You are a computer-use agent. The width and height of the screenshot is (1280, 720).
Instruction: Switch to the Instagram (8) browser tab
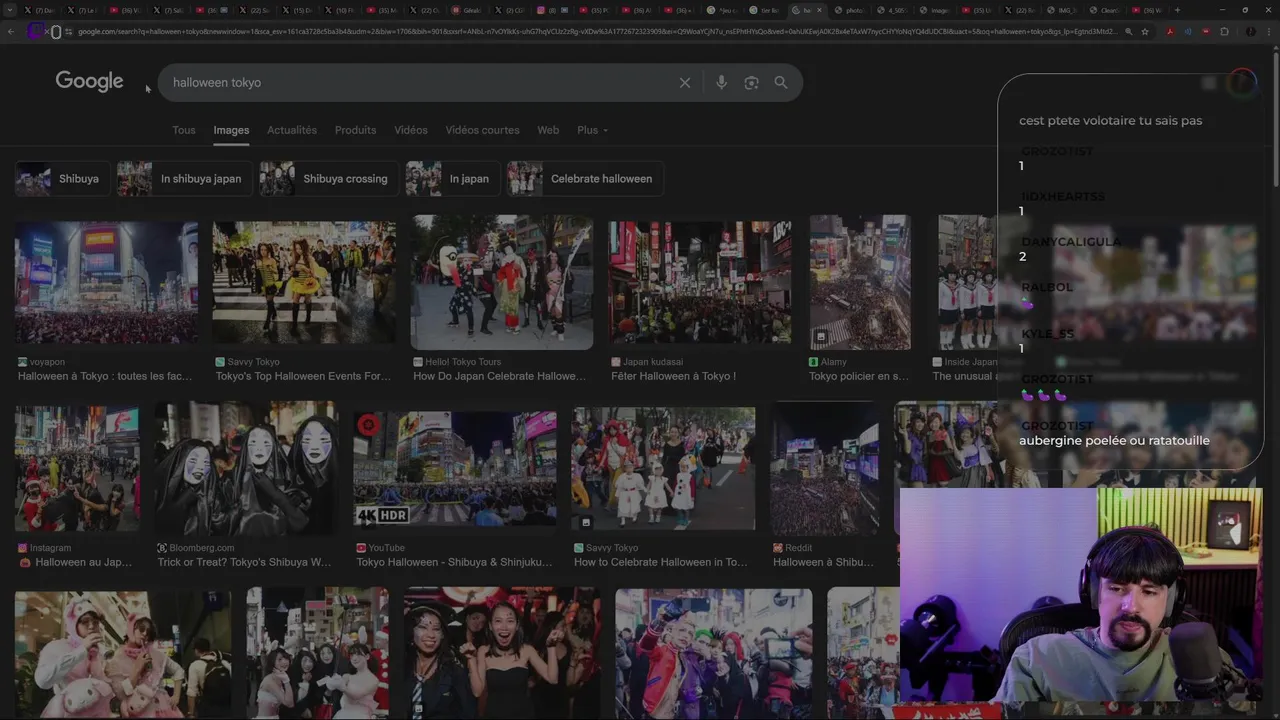pyautogui.click(x=555, y=10)
